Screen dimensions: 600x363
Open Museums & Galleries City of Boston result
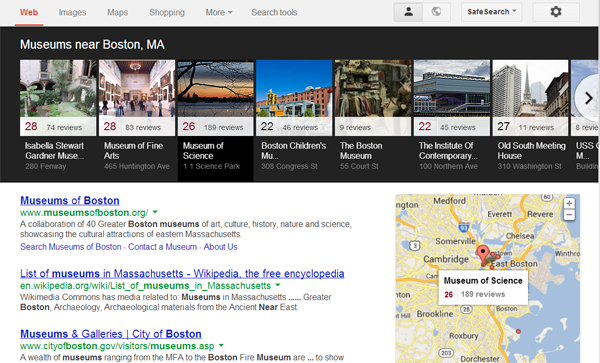point(111,334)
